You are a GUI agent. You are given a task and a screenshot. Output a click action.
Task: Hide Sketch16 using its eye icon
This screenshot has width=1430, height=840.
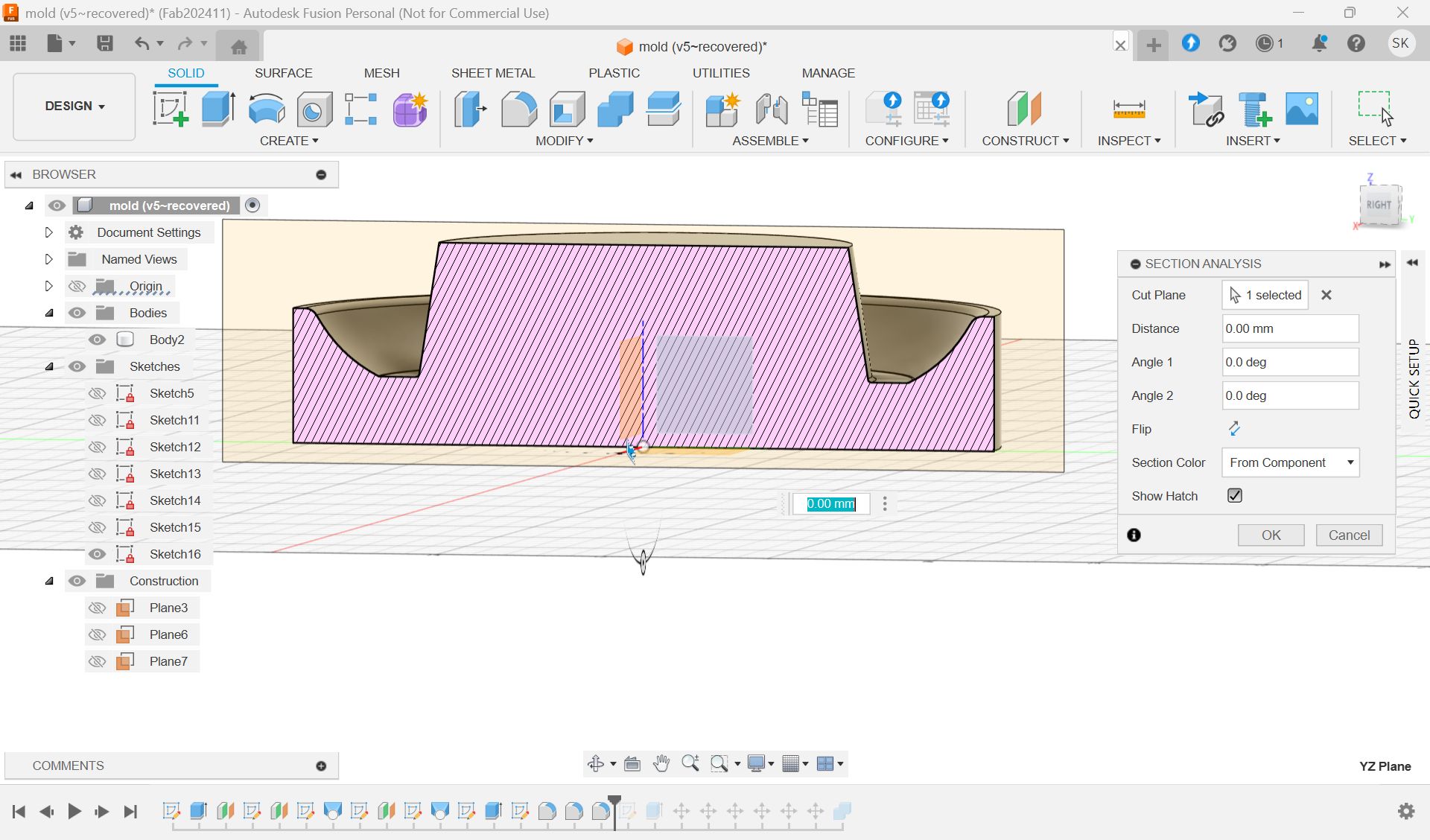(97, 554)
